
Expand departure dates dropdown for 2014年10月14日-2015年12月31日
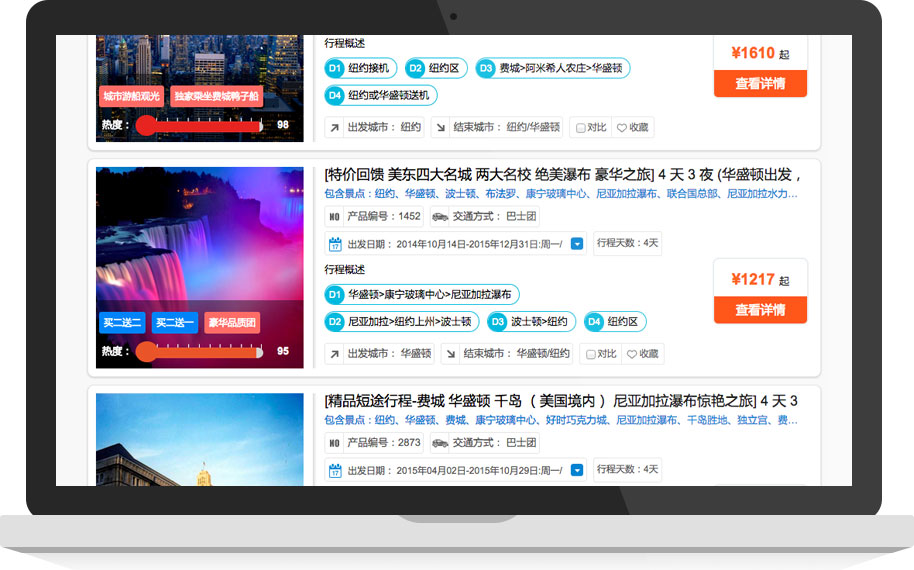(576, 244)
